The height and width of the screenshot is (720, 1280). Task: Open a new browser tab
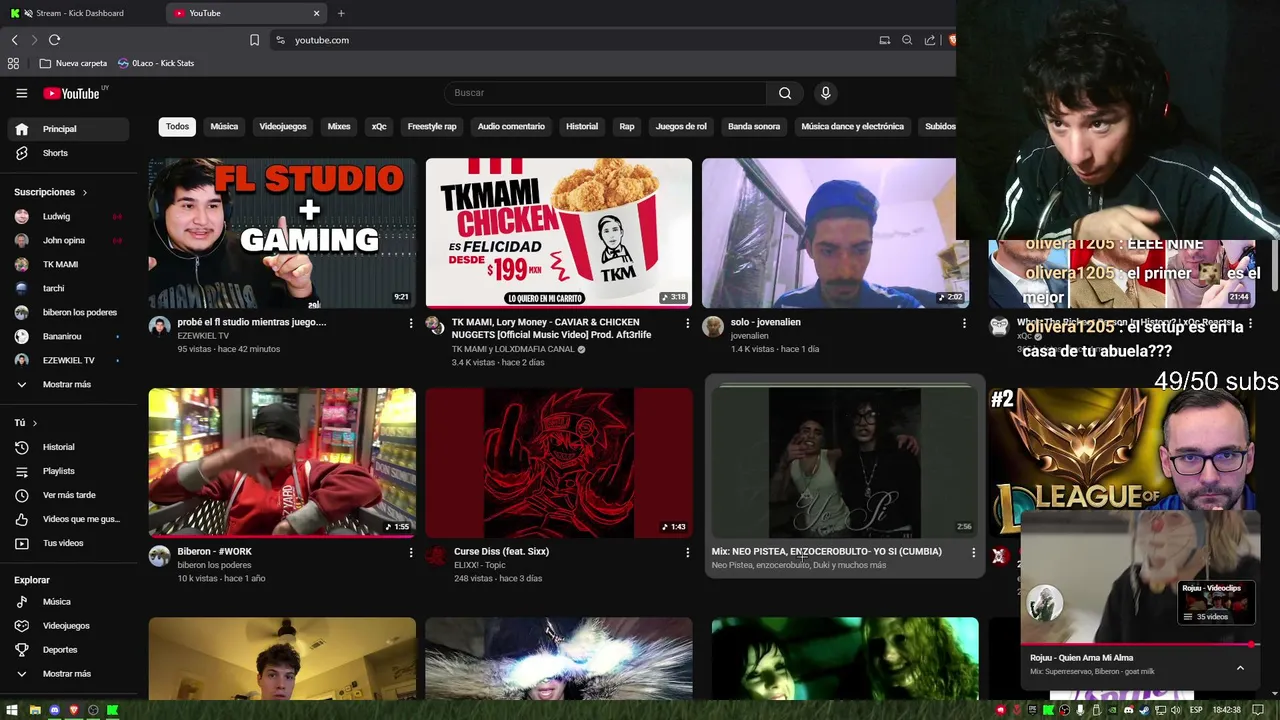(x=341, y=13)
